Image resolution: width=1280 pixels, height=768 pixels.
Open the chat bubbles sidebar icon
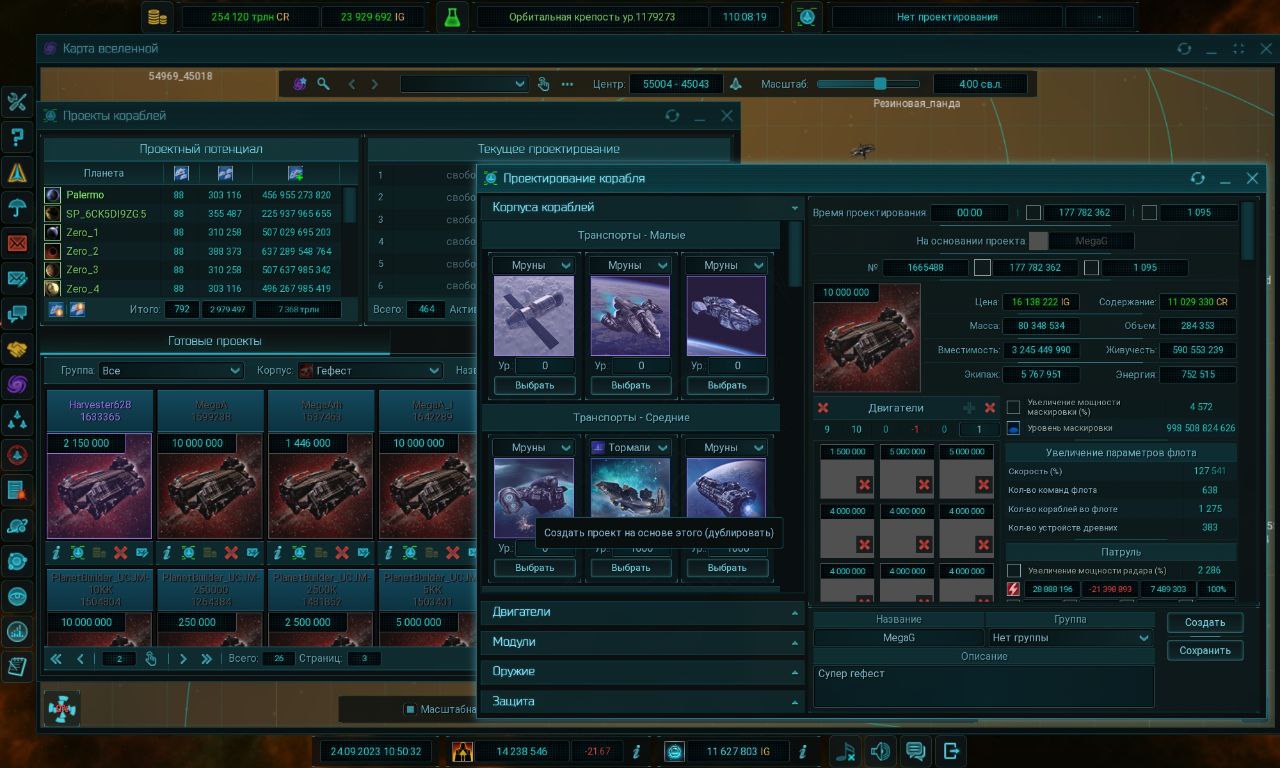pos(17,314)
